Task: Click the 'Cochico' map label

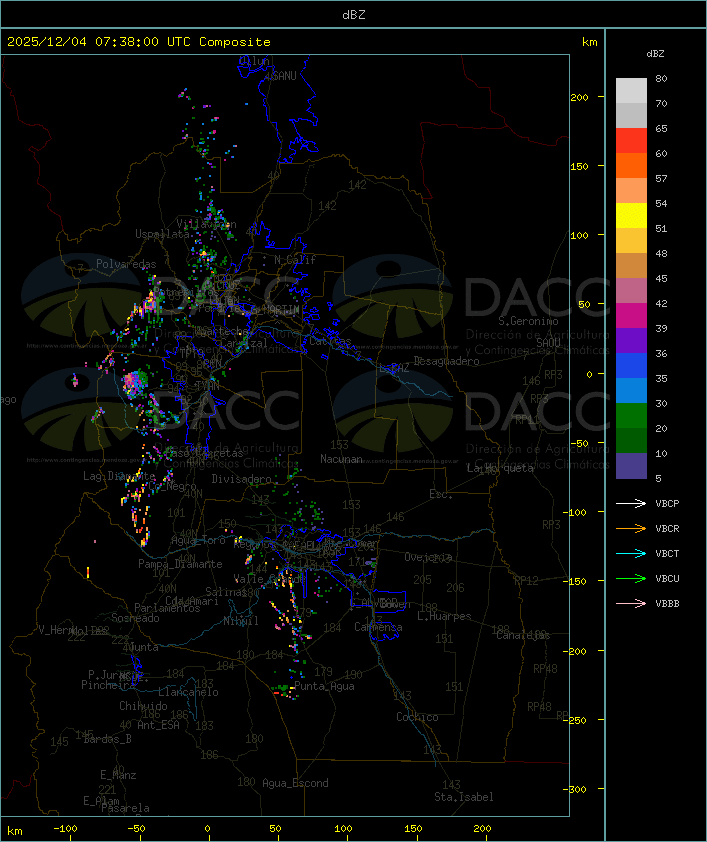Action: [417, 717]
